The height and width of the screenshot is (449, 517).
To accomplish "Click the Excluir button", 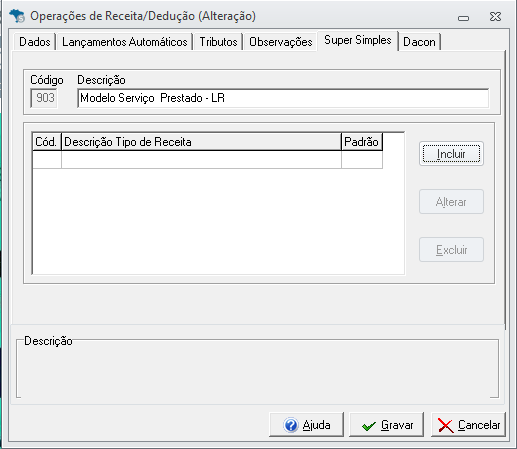I will click(x=451, y=250).
